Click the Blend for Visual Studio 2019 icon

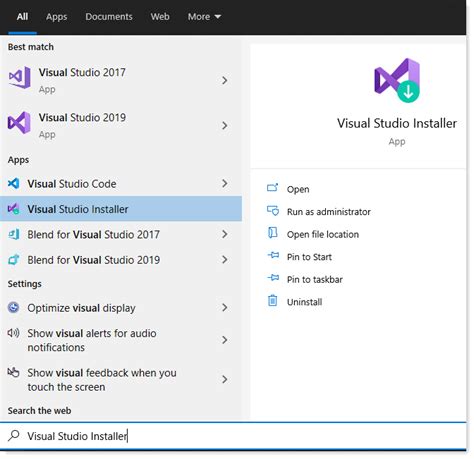[x=13, y=260]
